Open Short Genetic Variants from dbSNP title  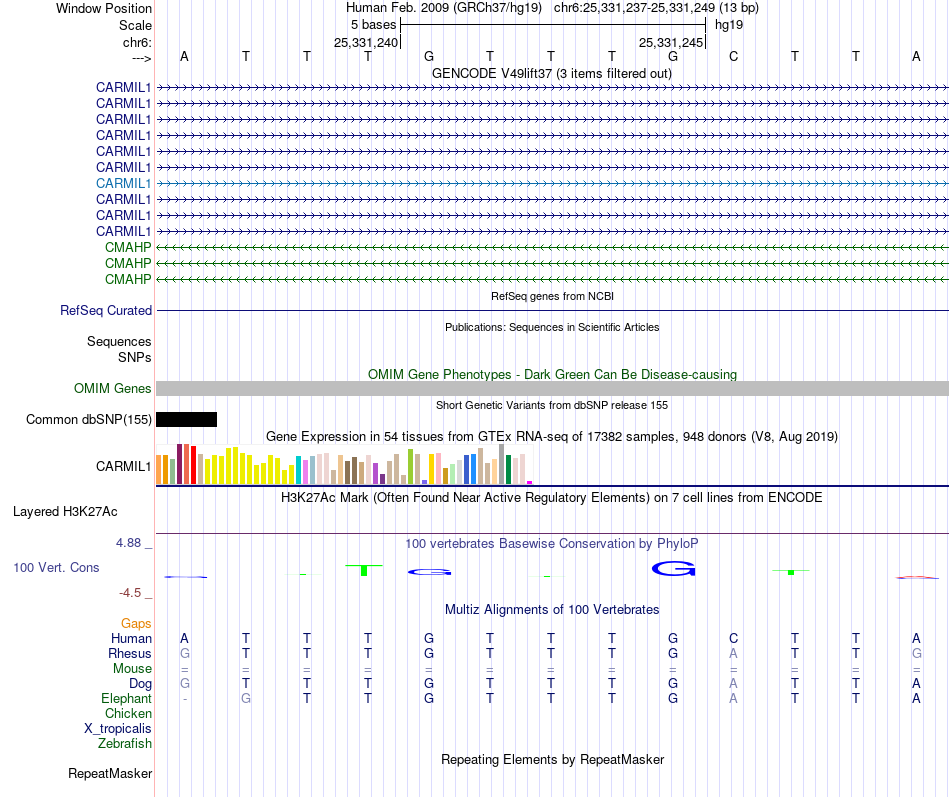(x=552, y=405)
